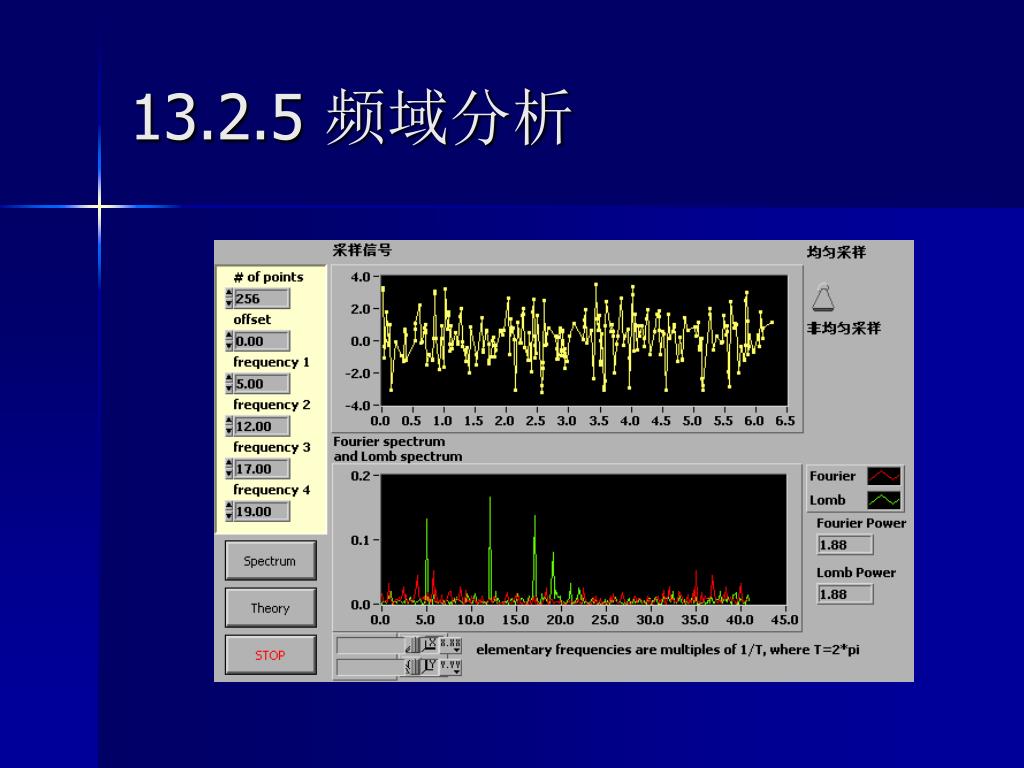Click the yellow sampled signal plot

coord(584,341)
